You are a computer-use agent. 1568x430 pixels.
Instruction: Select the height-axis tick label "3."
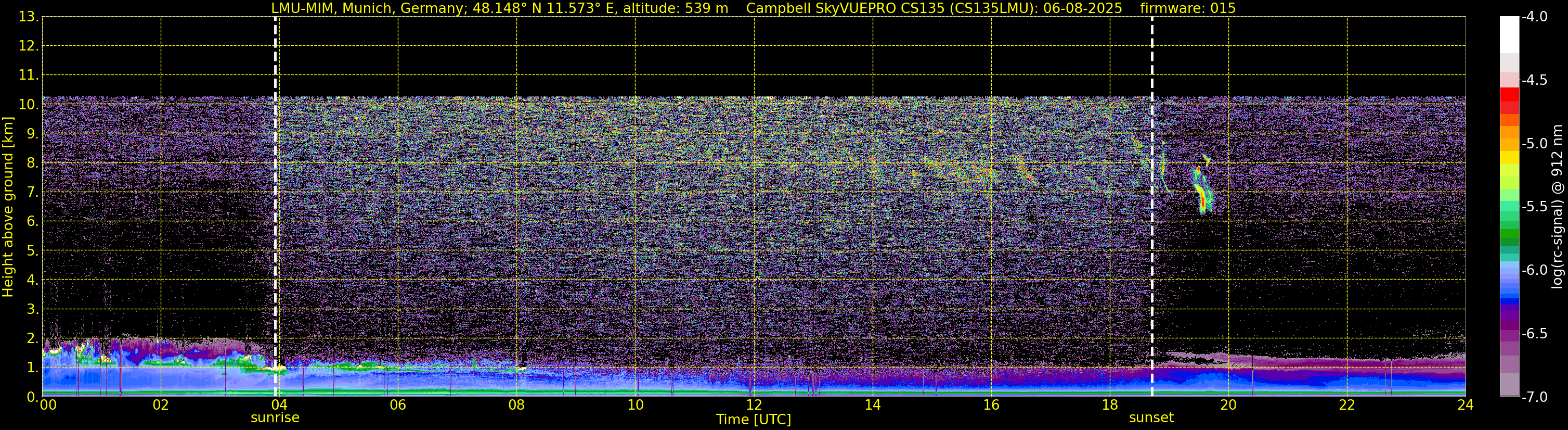32,309
